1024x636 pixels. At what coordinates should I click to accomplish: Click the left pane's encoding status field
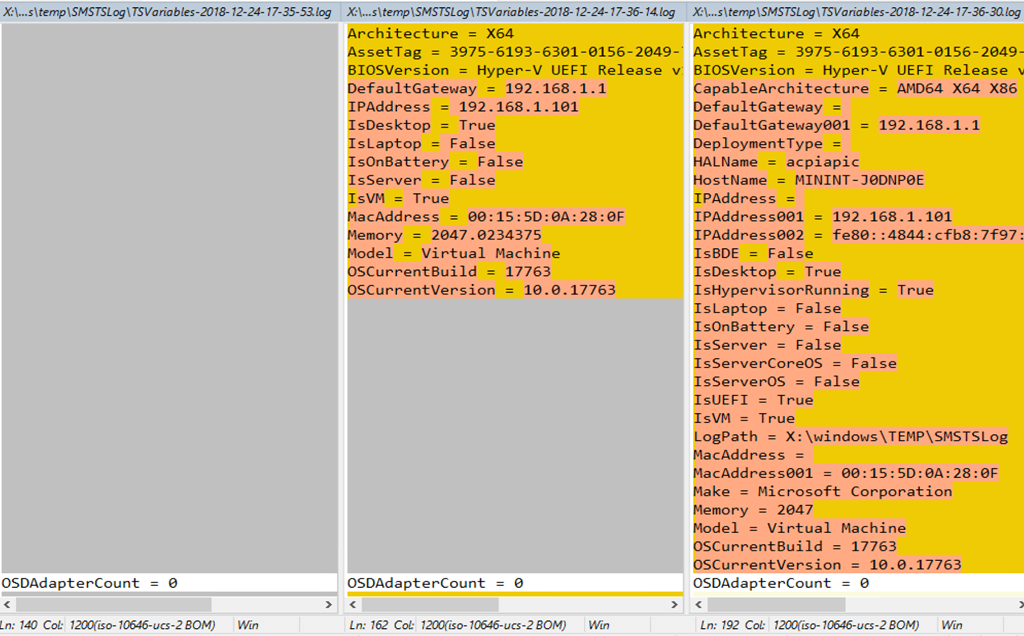pyautogui.click(x=149, y=625)
